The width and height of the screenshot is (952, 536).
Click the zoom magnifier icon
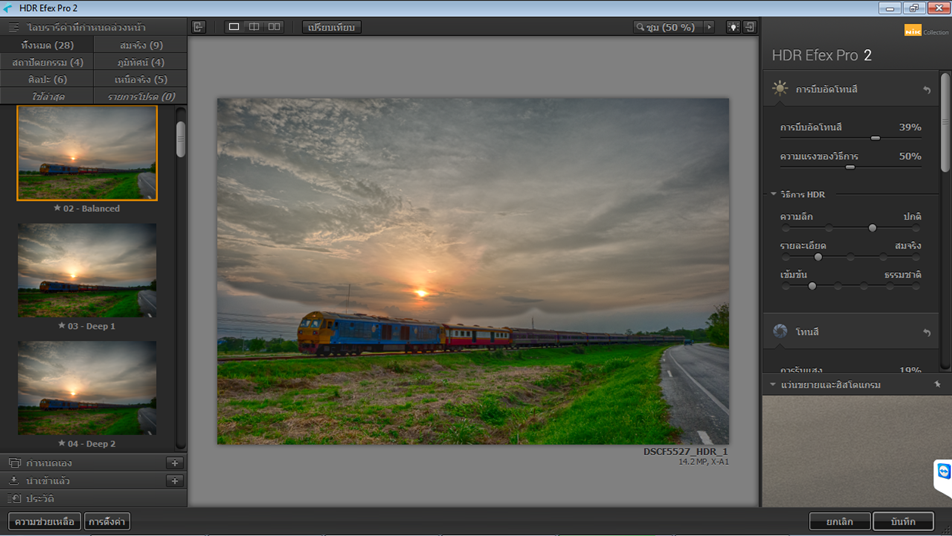point(640,27)
